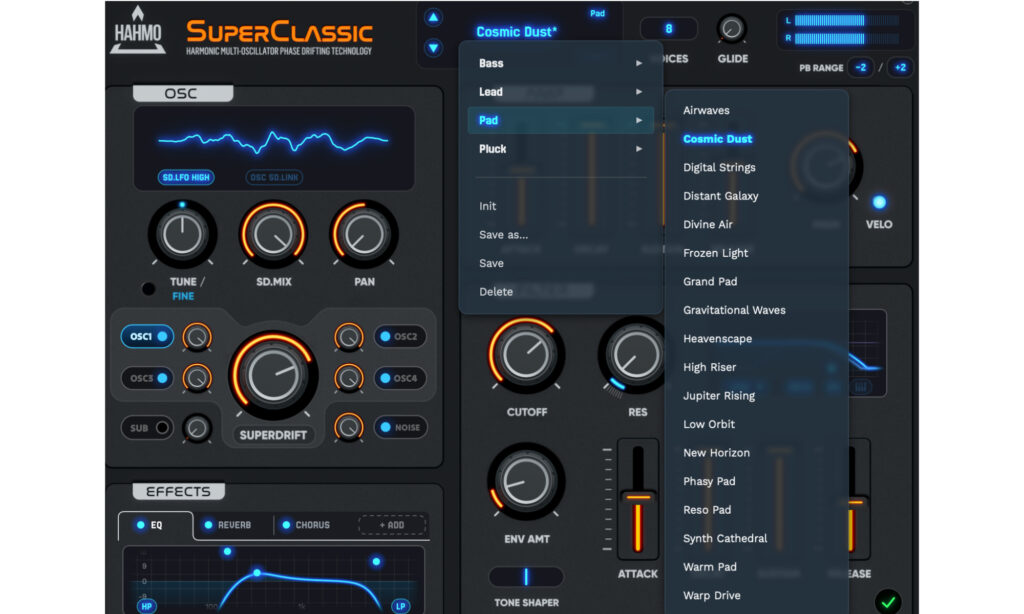Click the OSC4 level knob
This screenshot has height=614, width=1024.
349,378
